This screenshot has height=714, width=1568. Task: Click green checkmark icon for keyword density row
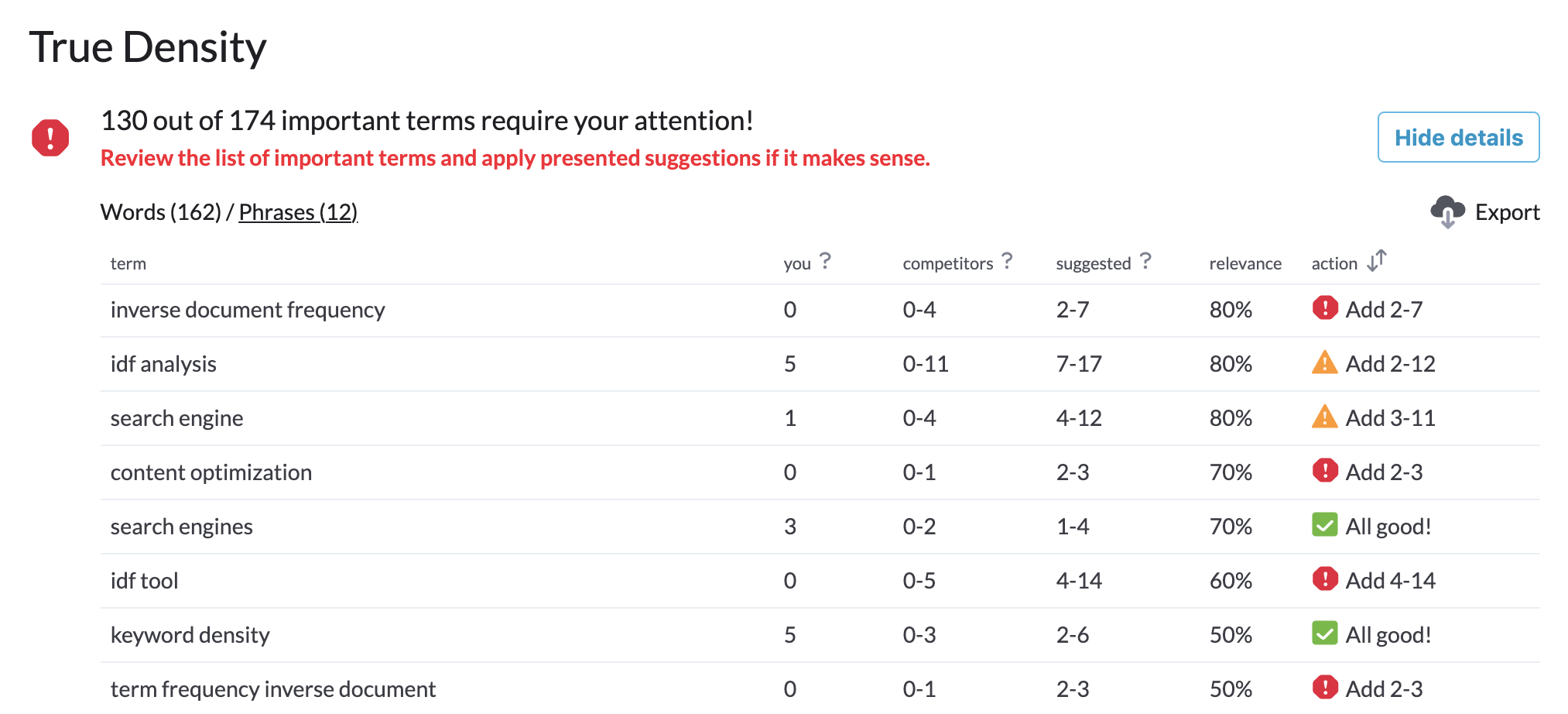(1325, 633)
